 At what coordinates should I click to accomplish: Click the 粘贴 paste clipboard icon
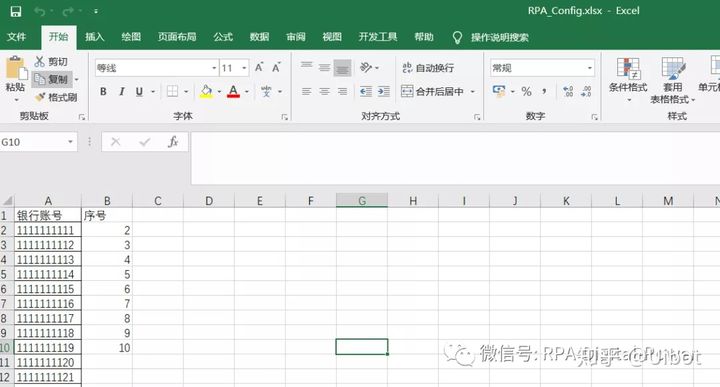pyautogui.click(x=16, y=68)
